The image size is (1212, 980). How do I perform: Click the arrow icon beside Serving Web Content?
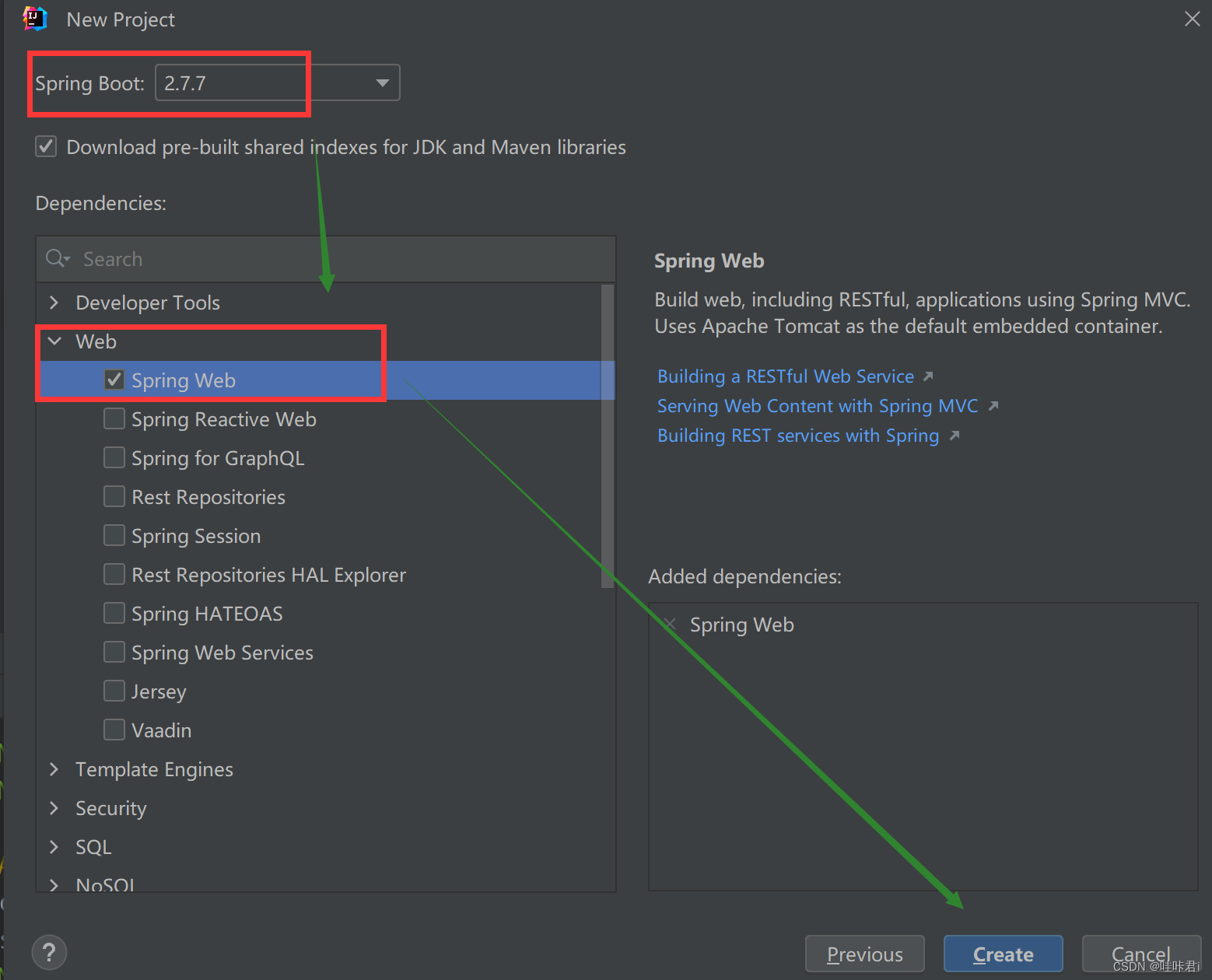pos(994,405)
